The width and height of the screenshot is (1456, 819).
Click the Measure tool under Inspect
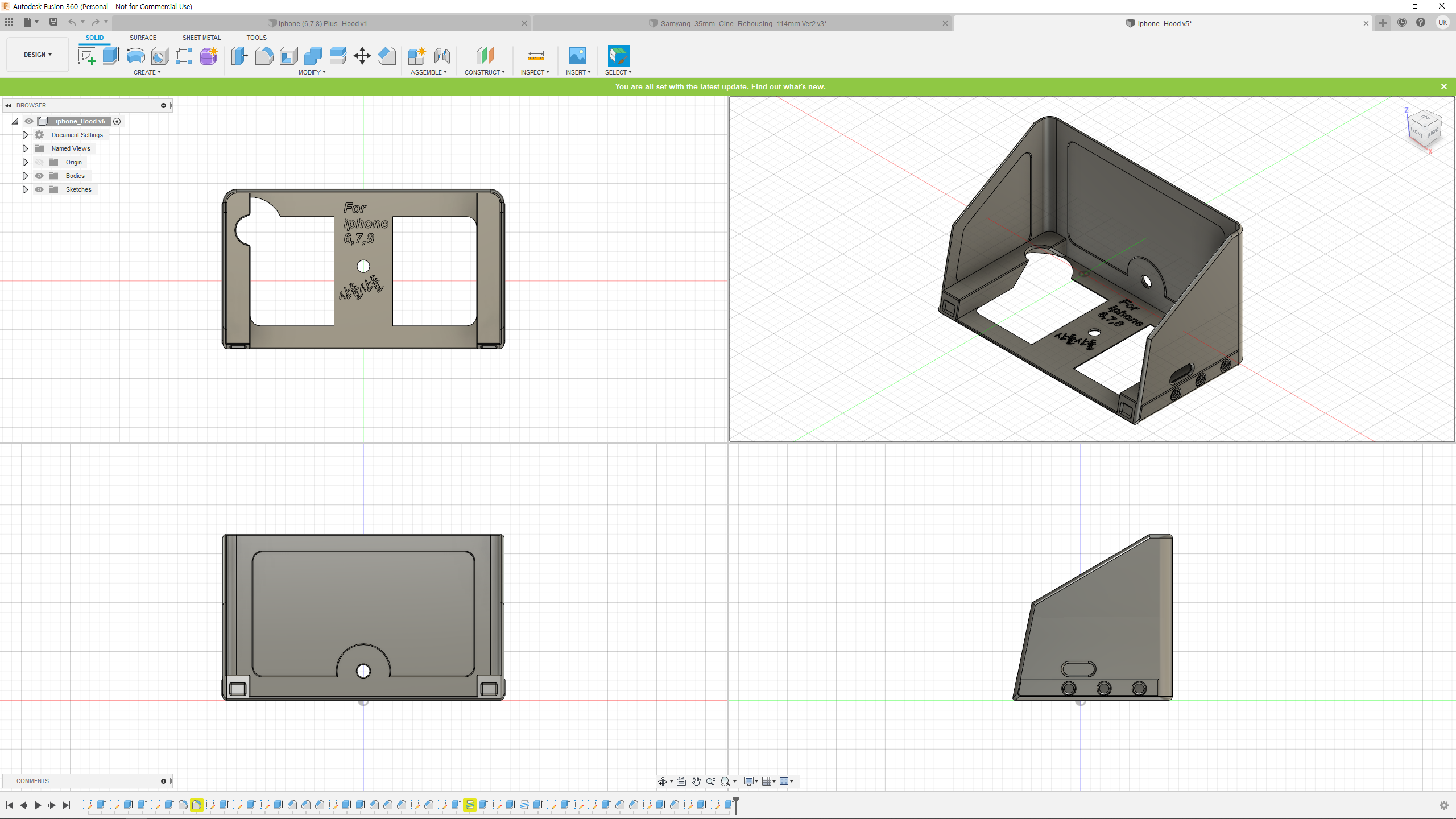tap(535, 56)
